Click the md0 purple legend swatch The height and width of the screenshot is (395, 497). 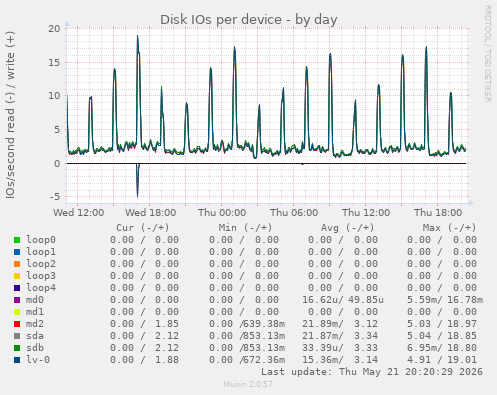pos(17,300)
